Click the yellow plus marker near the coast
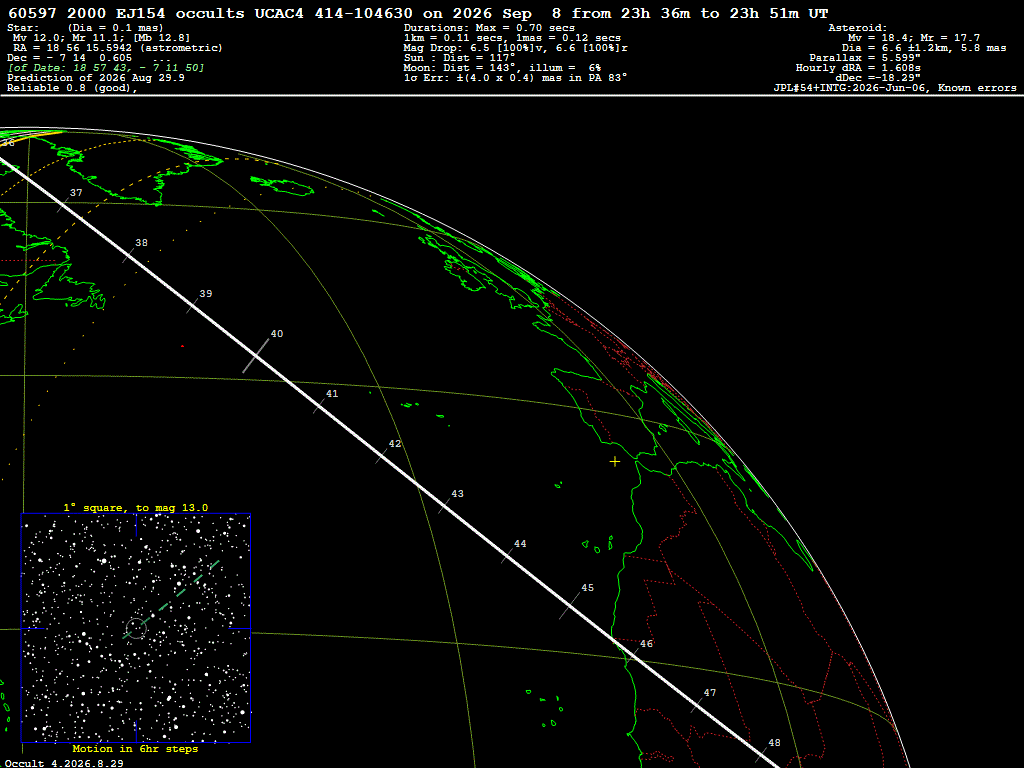 pyautogui.click(x=615, y=462)
